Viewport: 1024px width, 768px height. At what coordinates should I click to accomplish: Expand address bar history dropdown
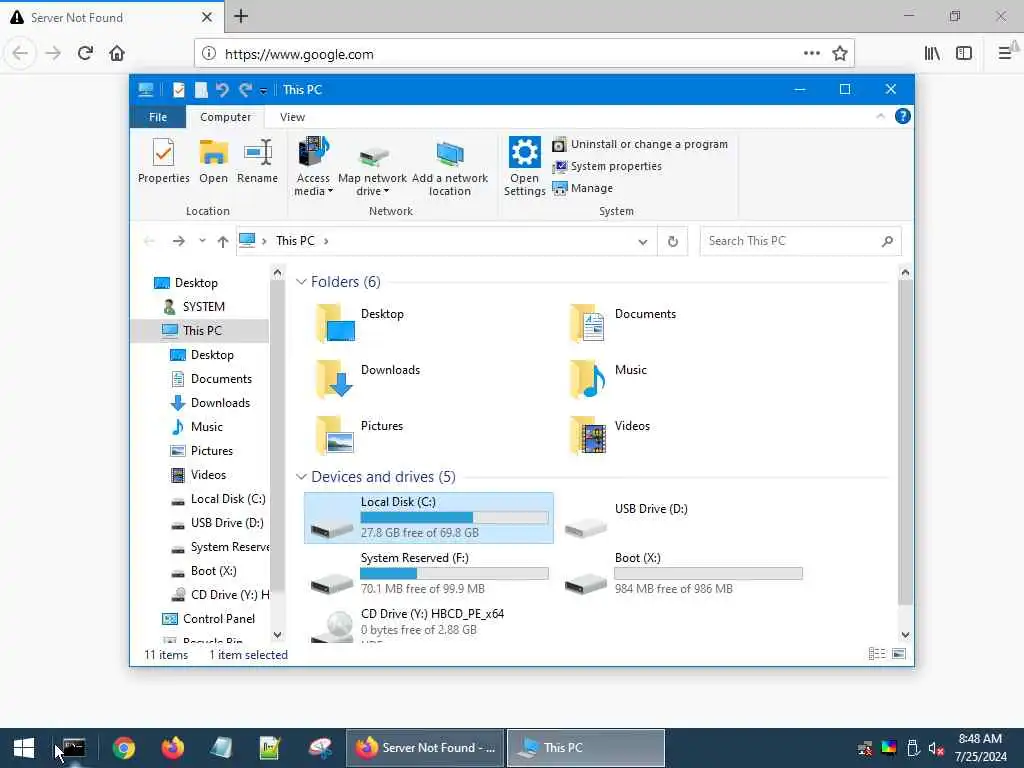coord(643,242)
